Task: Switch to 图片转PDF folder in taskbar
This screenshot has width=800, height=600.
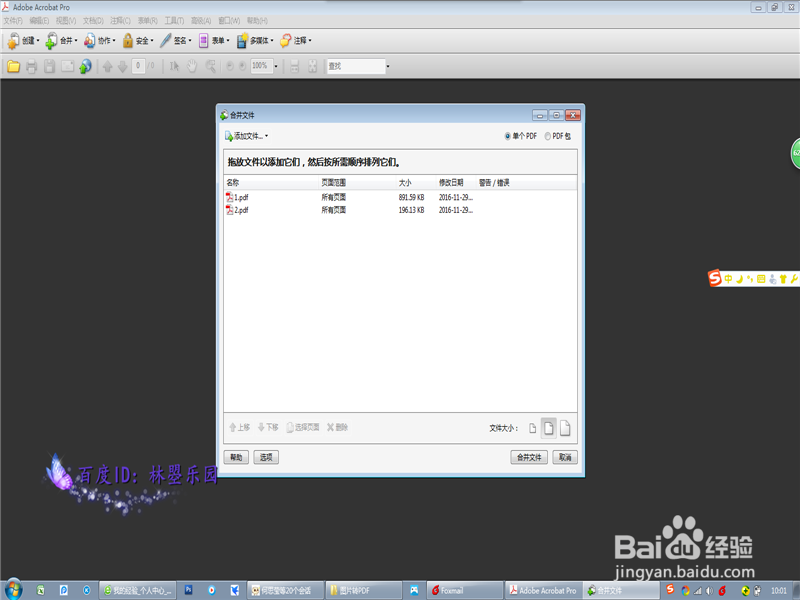Action: coord(363,590)
